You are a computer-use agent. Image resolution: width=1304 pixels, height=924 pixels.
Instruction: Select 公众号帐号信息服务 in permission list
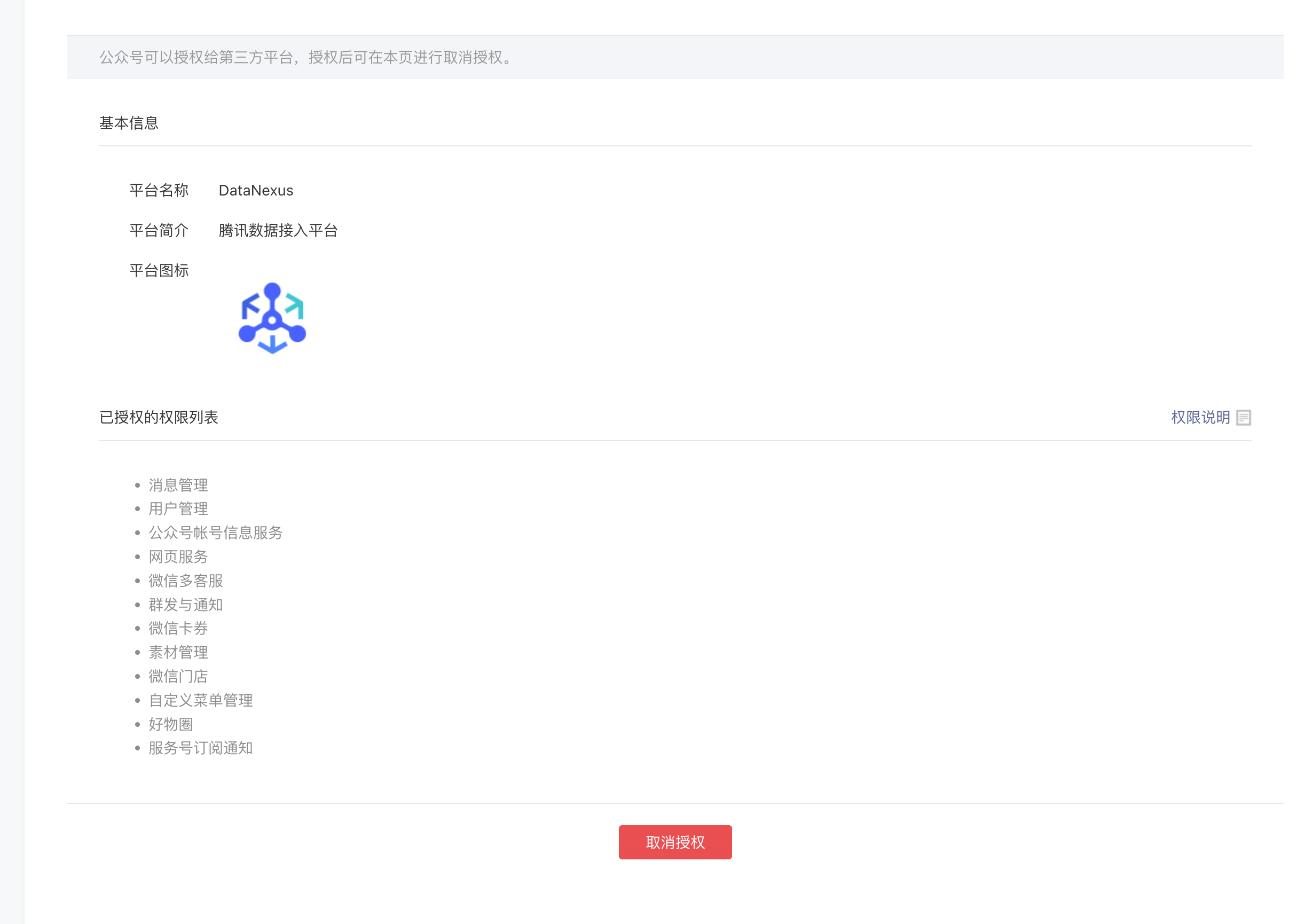point(216,533)
